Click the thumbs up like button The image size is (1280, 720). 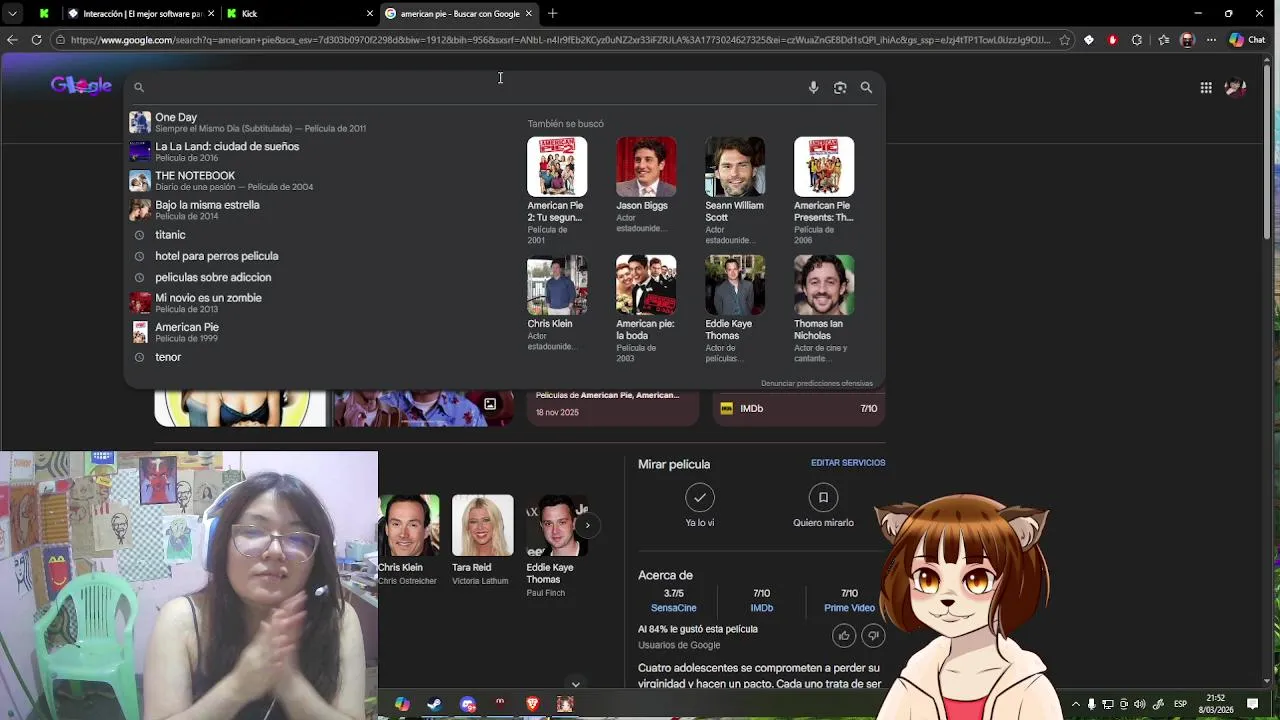pos(844,635)
